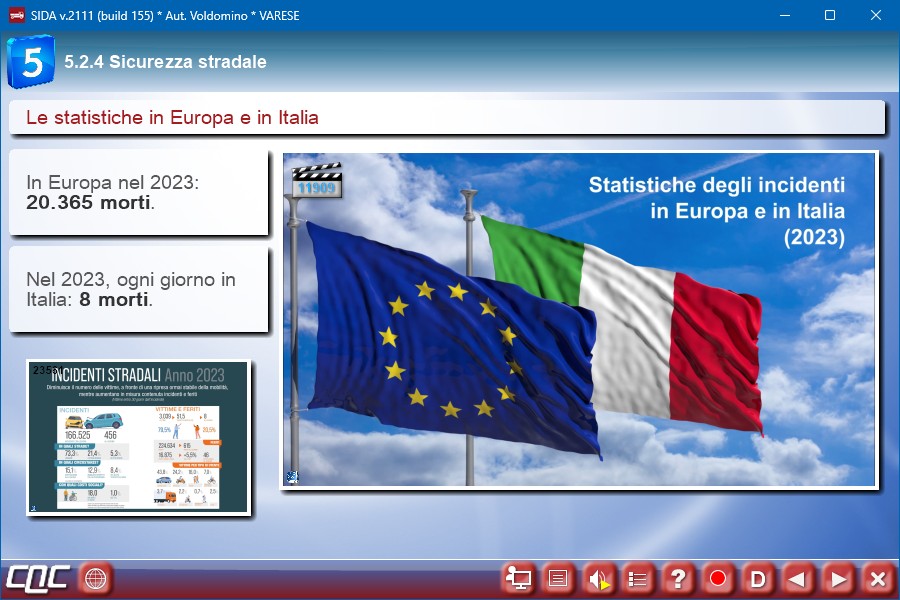Click the chapter 5 blue cube icon
The image size is (900, 600).
(x=32, y=62)
